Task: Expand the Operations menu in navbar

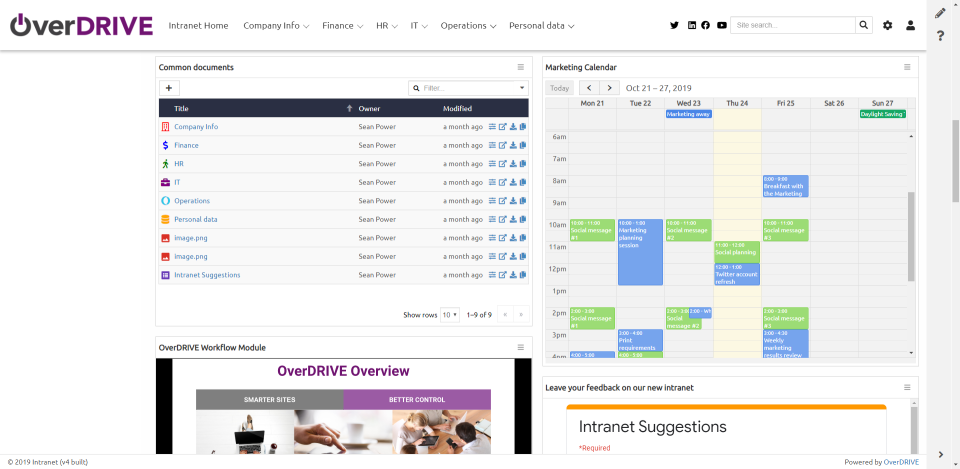Action: point(468,26)
